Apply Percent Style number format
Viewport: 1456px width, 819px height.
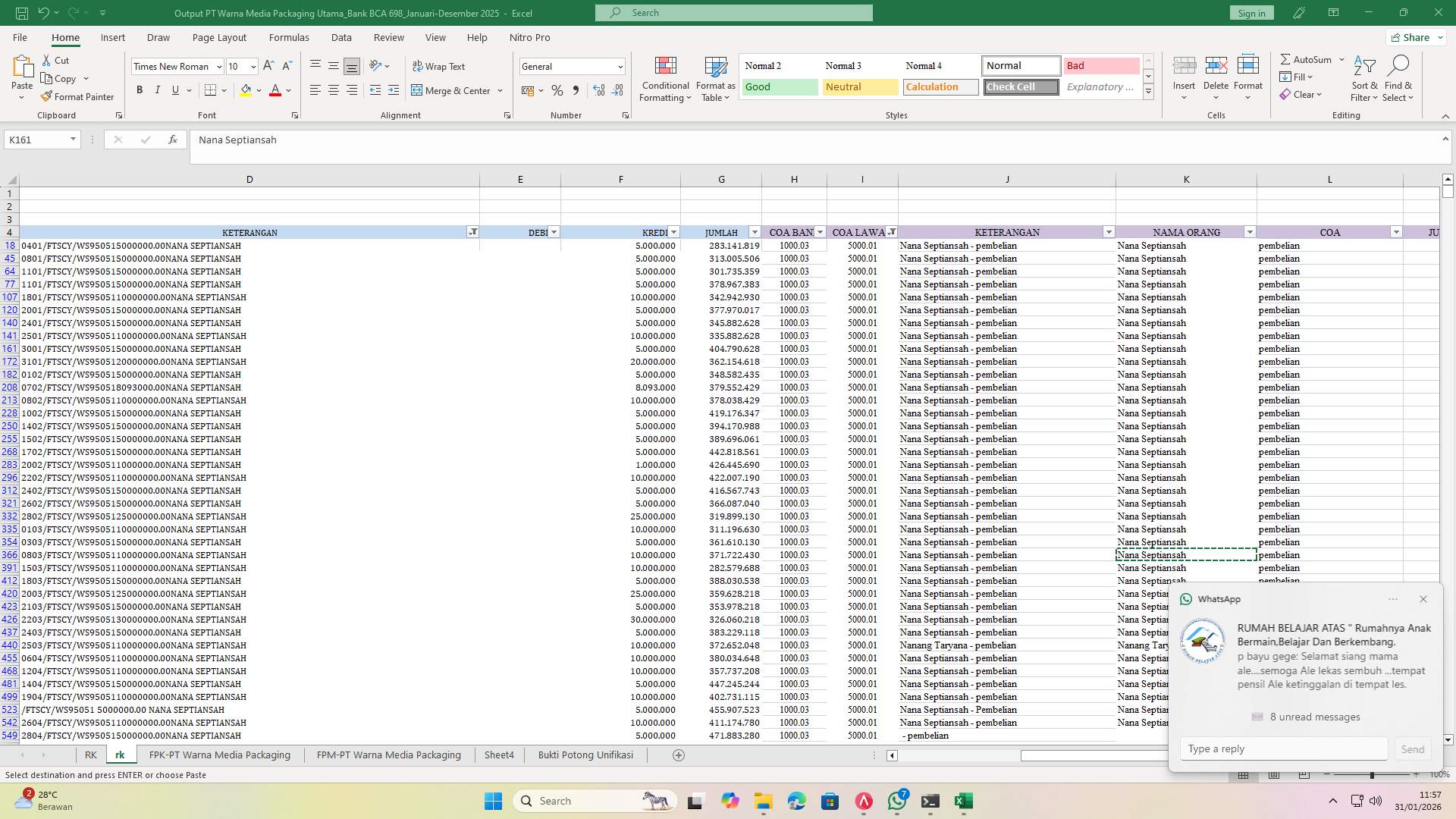(557, 90)
